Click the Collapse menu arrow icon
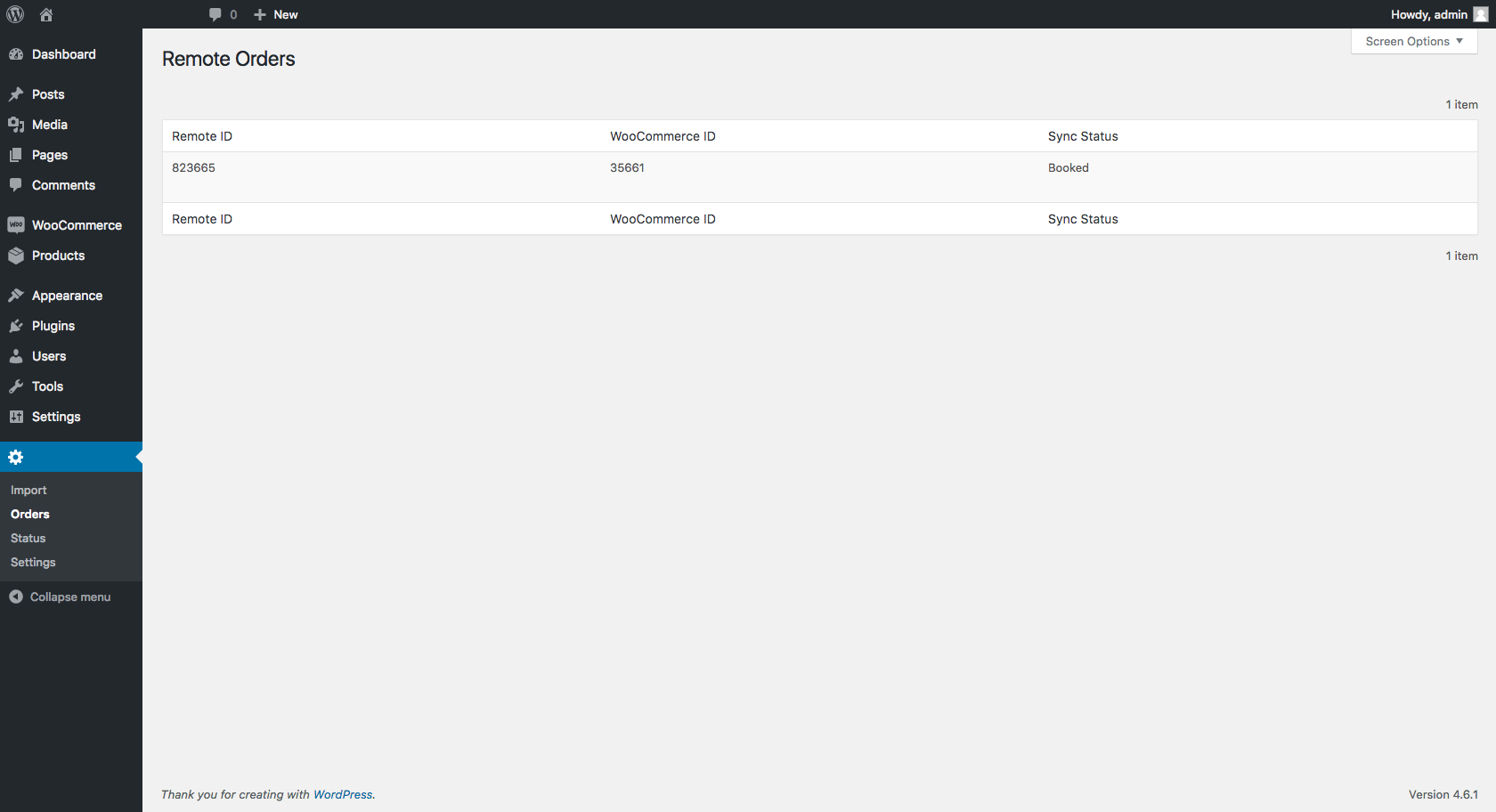This screenshot has height=812, width=1496. coord(16,597)
